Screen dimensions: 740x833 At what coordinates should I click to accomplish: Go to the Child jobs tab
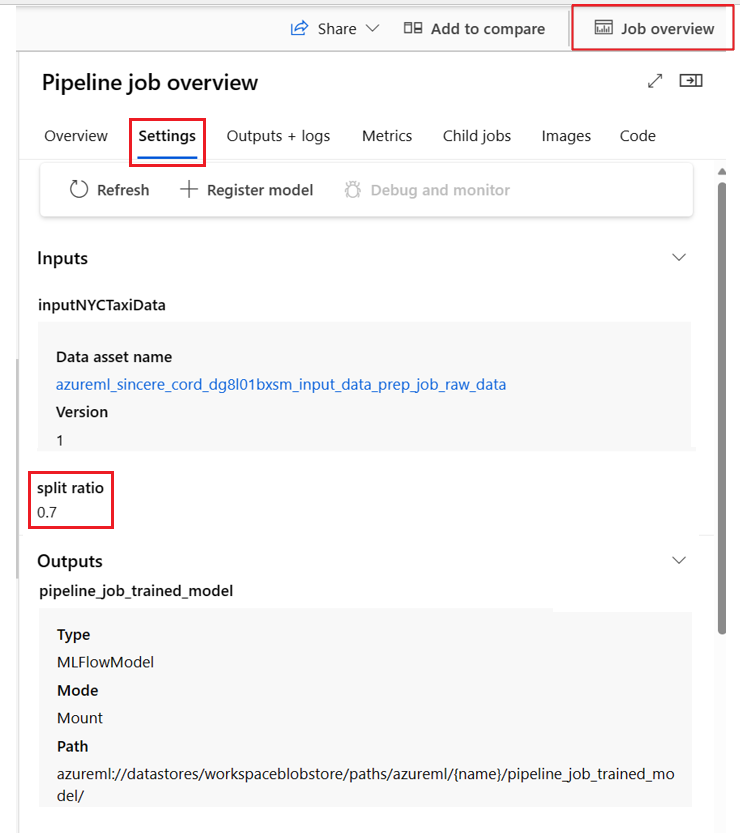click(477, 136)
